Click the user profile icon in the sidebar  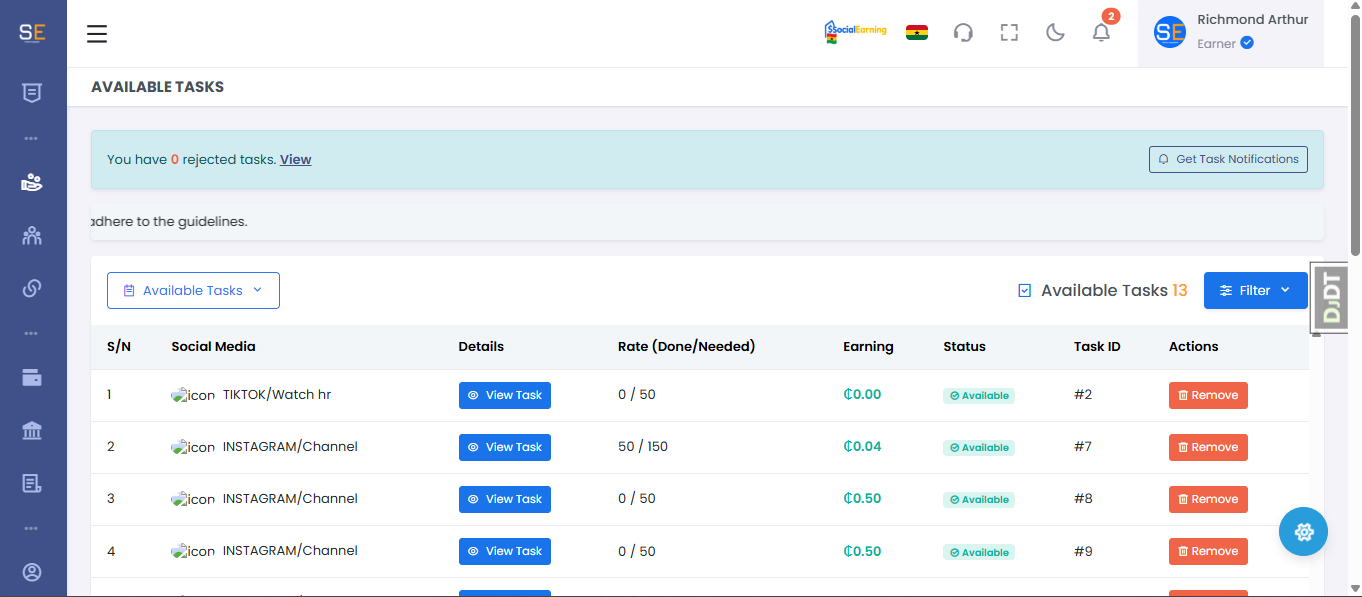pos(32,573)
